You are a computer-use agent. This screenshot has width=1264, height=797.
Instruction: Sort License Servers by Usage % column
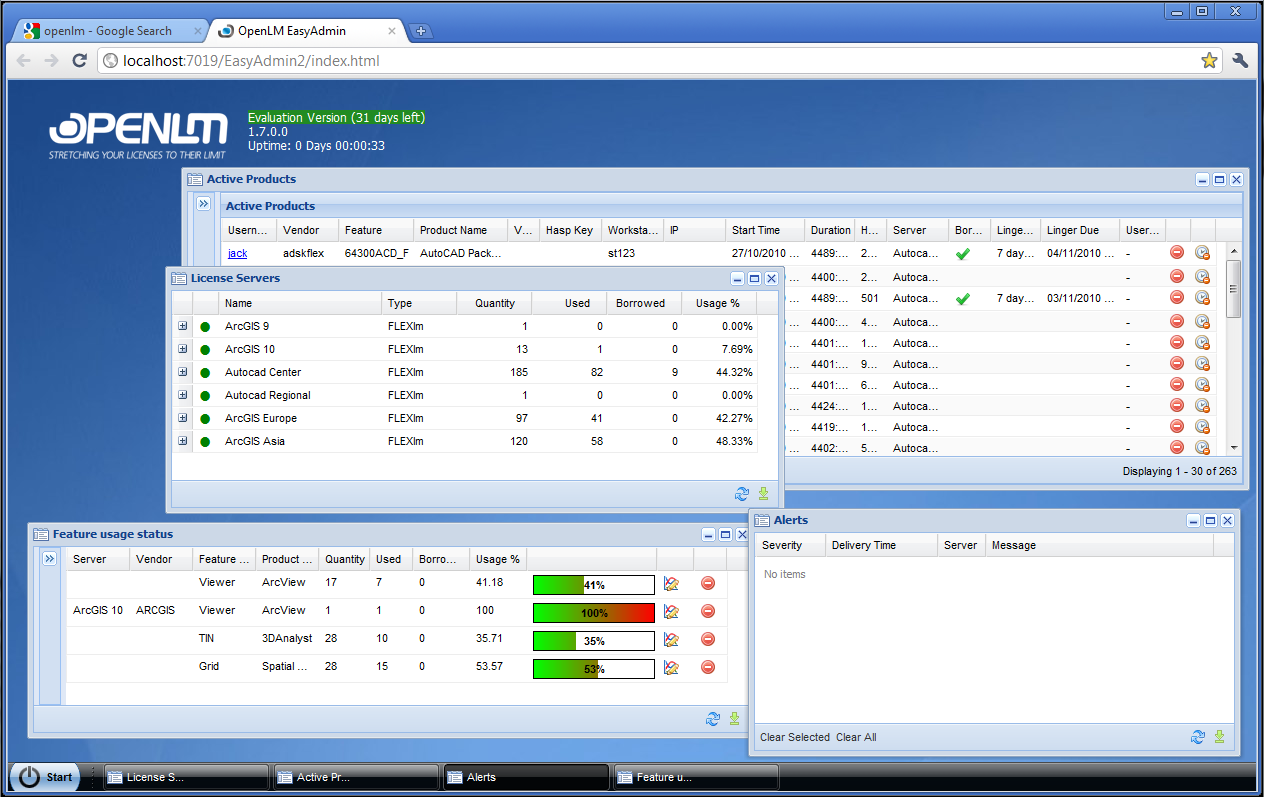point(719,303)
